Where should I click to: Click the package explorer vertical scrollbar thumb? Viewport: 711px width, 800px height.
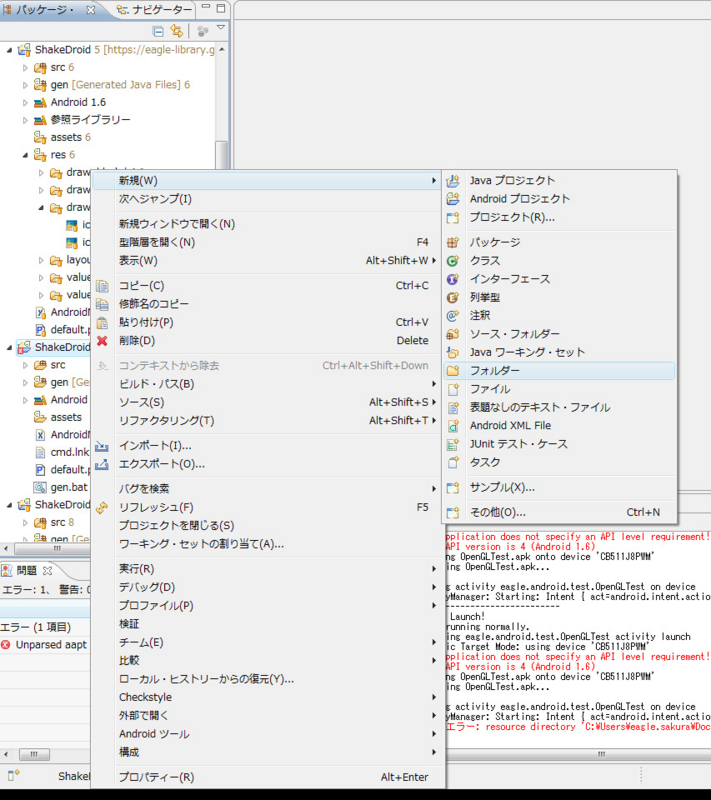(221, 155)
